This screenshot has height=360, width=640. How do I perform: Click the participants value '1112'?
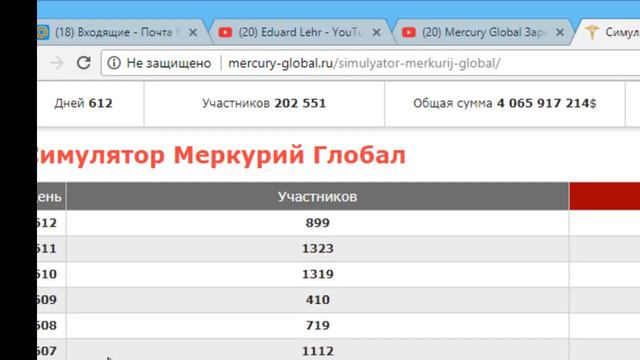(318, 351)
